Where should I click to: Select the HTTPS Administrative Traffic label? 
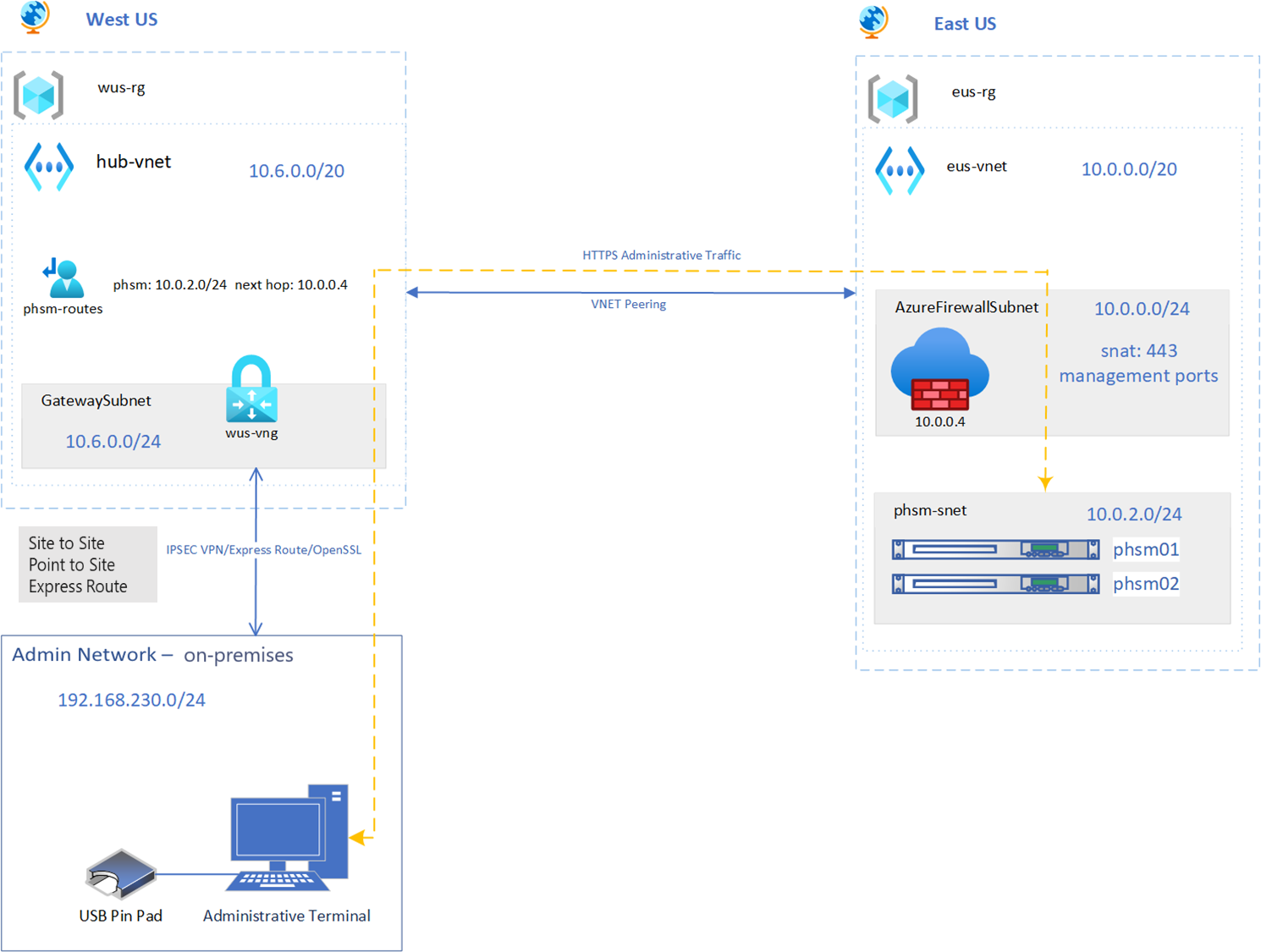coord(661,256)
